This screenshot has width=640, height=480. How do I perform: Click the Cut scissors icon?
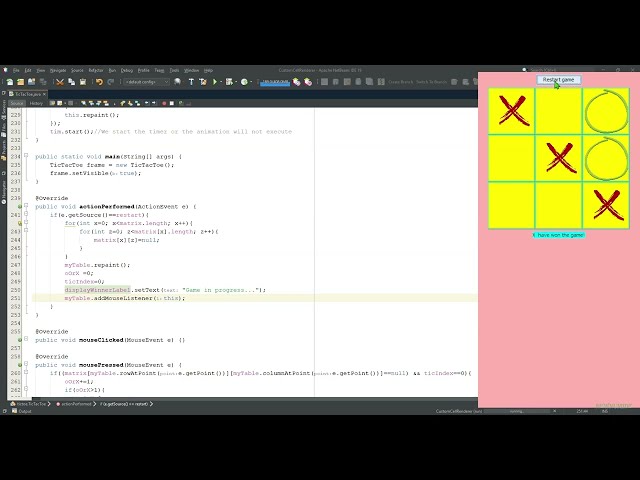[x=60, y=82]
